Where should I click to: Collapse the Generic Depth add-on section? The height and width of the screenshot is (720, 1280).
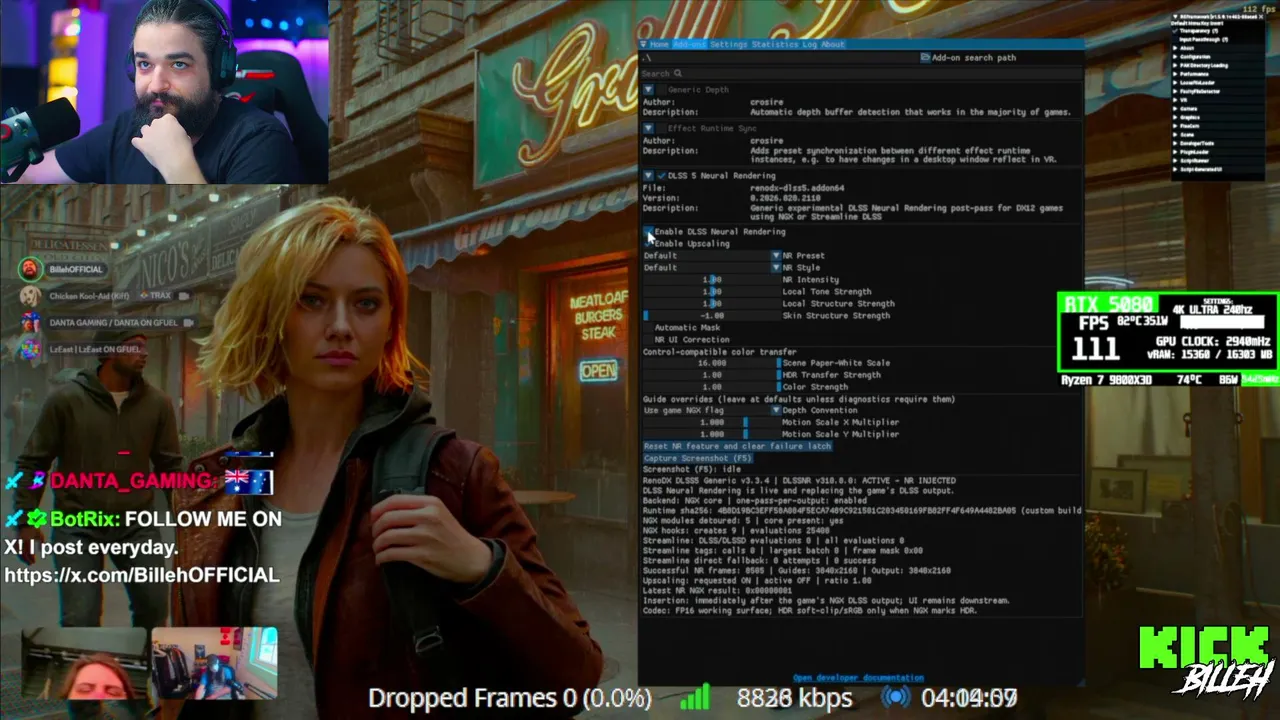(x=648, y=90)
